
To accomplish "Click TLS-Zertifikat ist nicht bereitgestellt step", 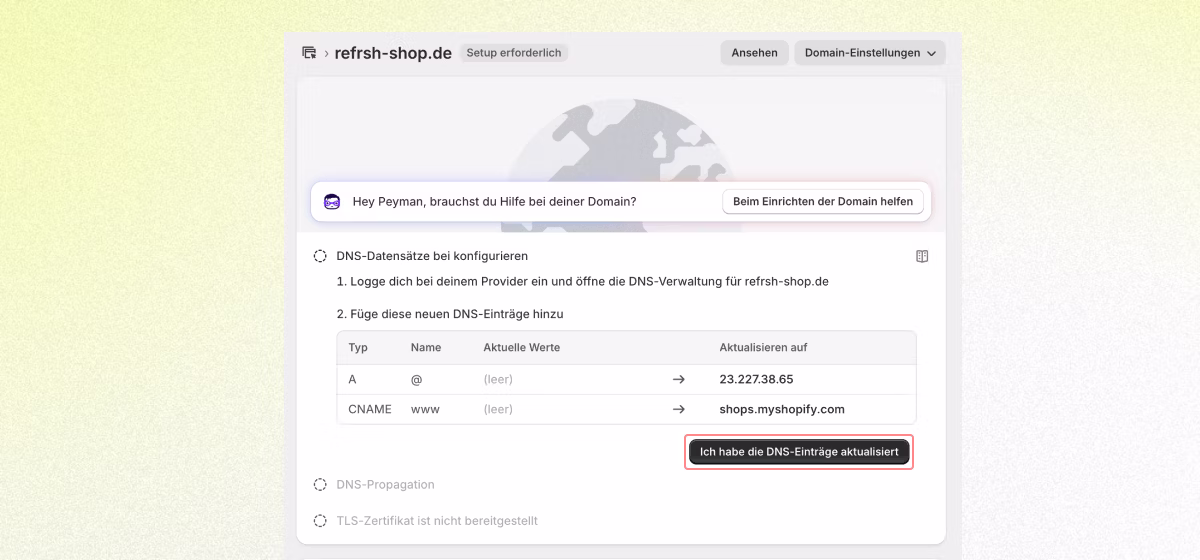I will (437, 521).
